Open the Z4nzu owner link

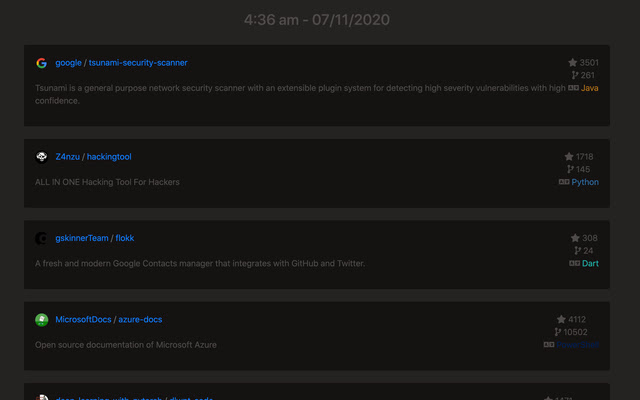click(x=67, y=157)
